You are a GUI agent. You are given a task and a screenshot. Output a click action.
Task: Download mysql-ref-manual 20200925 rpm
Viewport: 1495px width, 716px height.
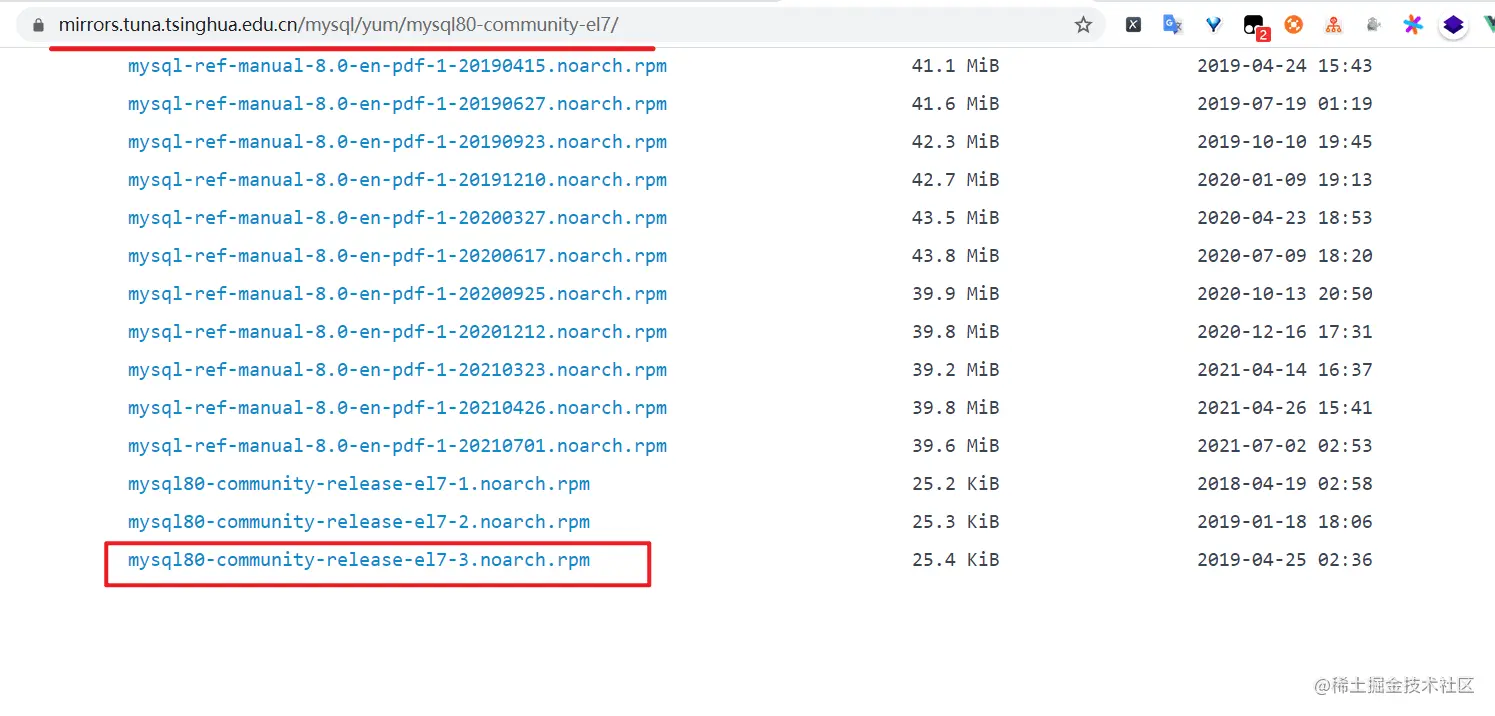pos(397,294)
